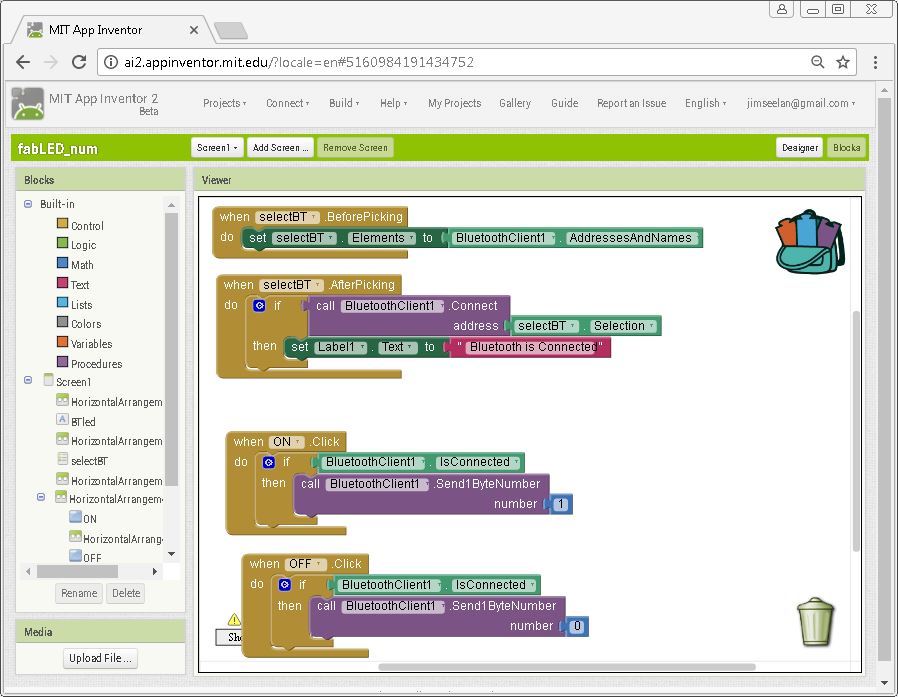Click the Delete button
Viewport: 898px width, 697px height.
126,593
